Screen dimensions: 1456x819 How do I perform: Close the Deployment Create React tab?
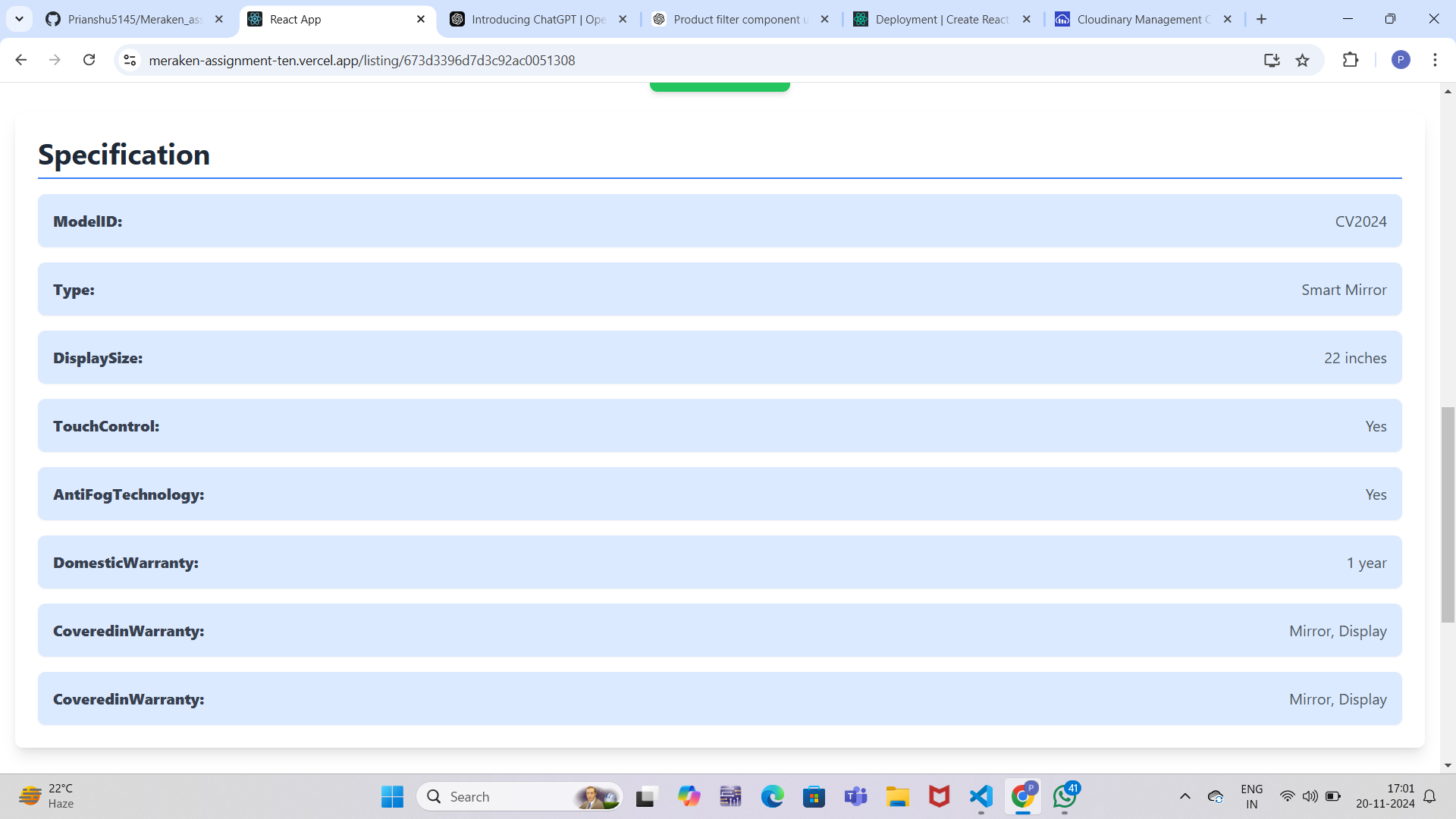pos(1026,19)
